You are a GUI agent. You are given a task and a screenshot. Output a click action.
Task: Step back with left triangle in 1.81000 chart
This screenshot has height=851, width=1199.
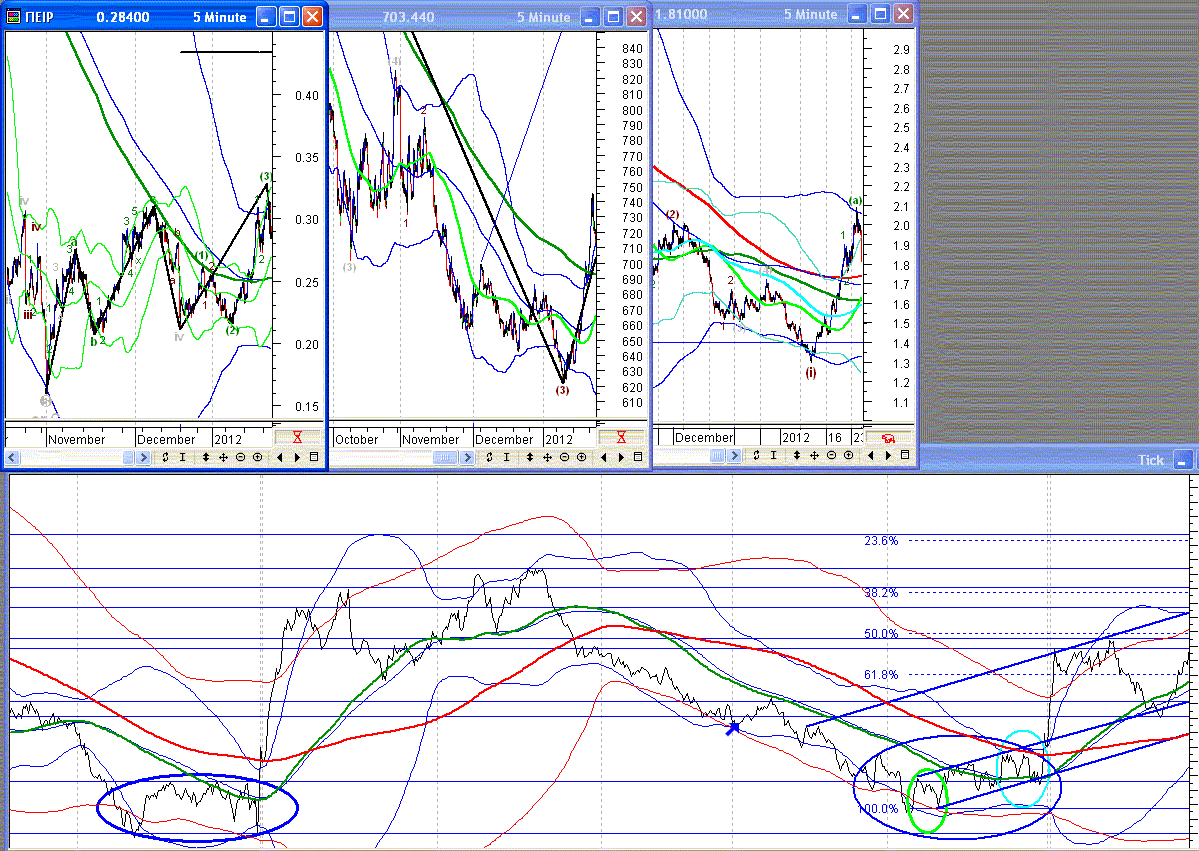[x=870, y=455]
